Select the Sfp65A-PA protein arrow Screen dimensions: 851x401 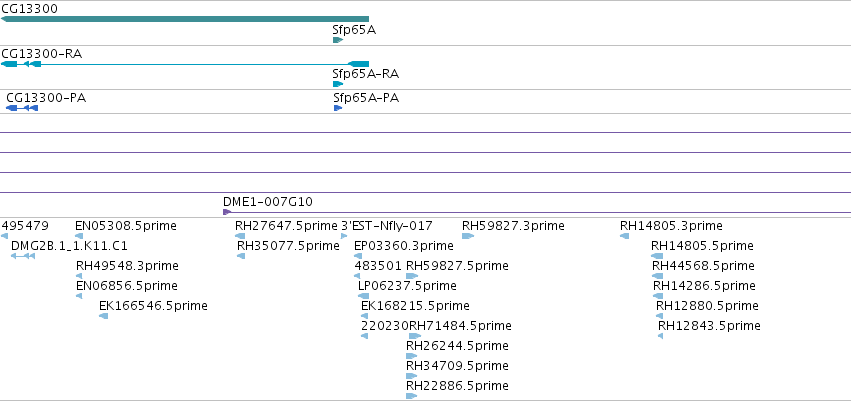(x=338, y=108)
